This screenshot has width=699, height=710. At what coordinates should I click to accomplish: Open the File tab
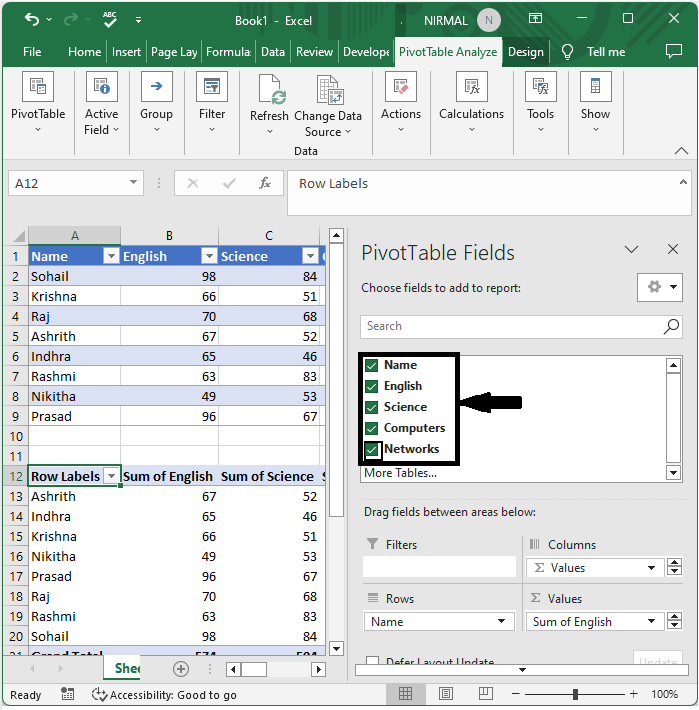(32, 52)
